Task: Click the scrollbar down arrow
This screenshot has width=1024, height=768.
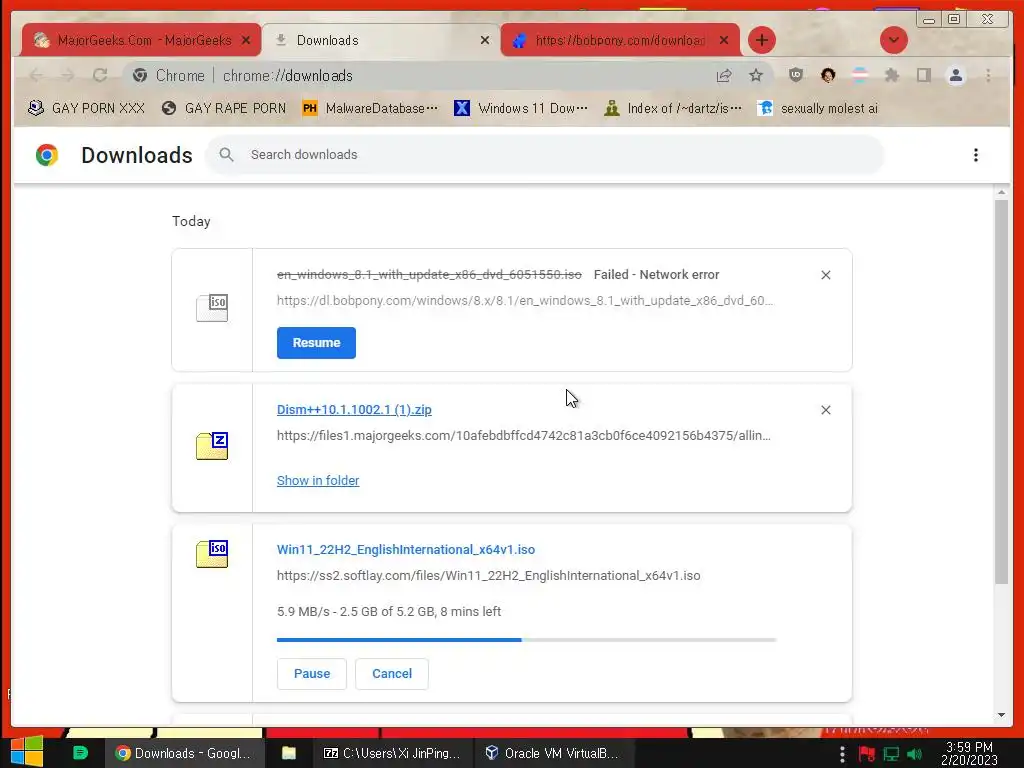Action: (x=1001, y=715)
